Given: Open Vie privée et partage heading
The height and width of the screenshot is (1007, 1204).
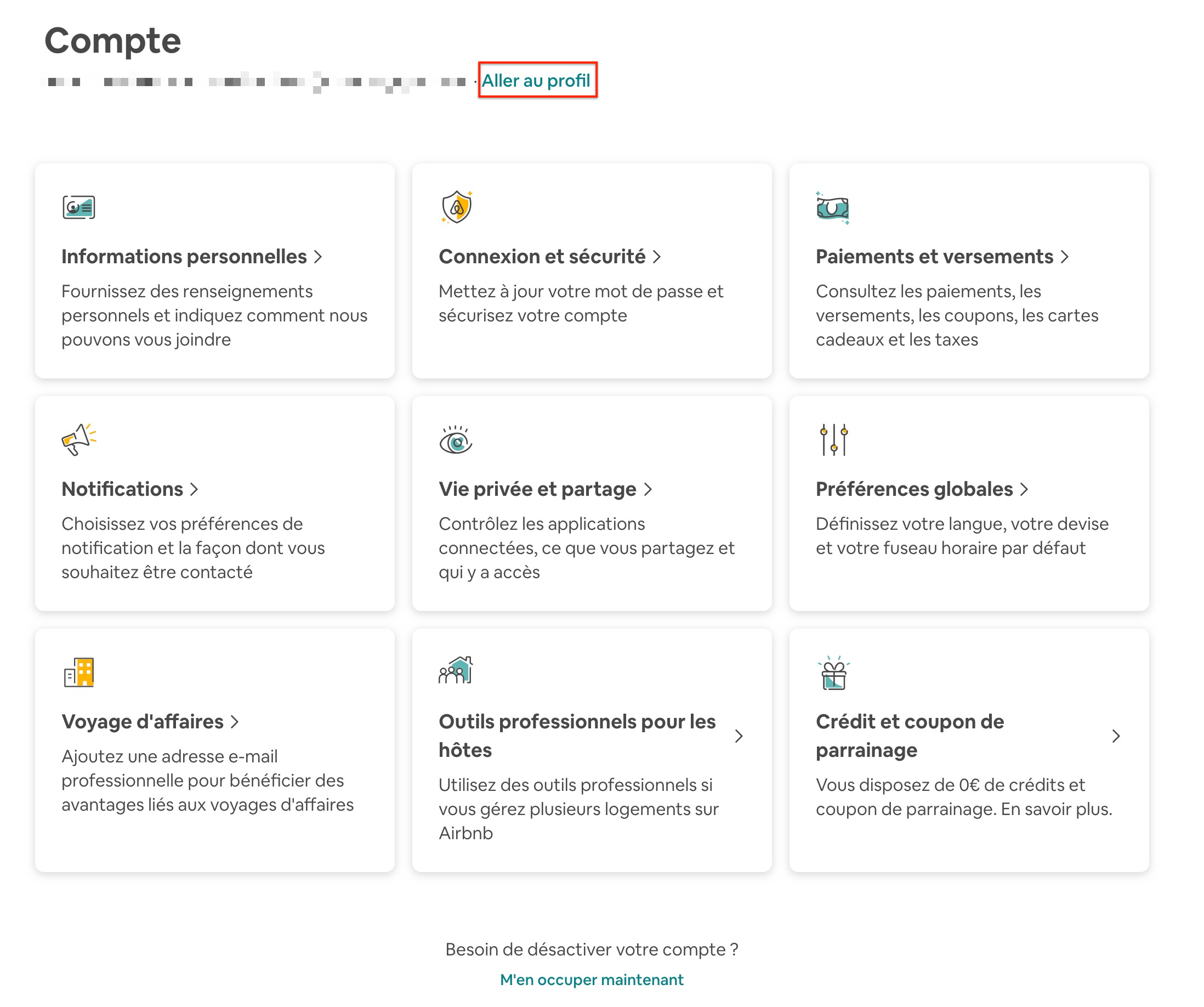Looking at the screenshot, I should pos(537,489).
